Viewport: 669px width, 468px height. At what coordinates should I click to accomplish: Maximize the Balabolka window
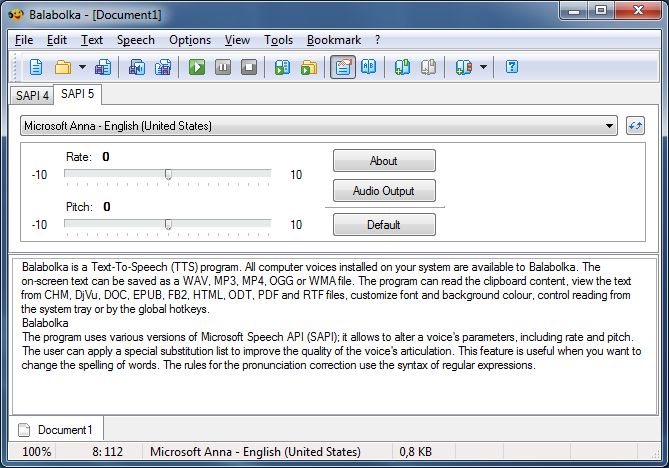[601, 11]
